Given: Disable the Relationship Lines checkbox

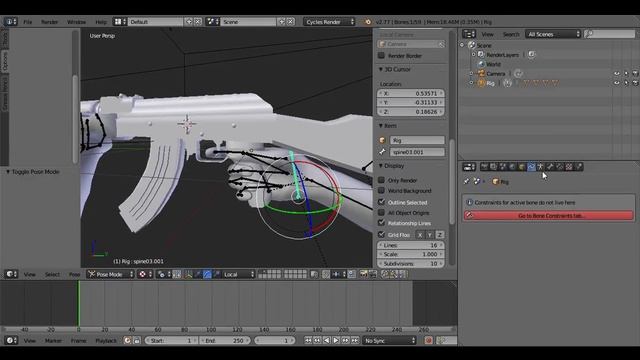Looking at the screenshot, I should pyautogui.click(x=381, y=223).
